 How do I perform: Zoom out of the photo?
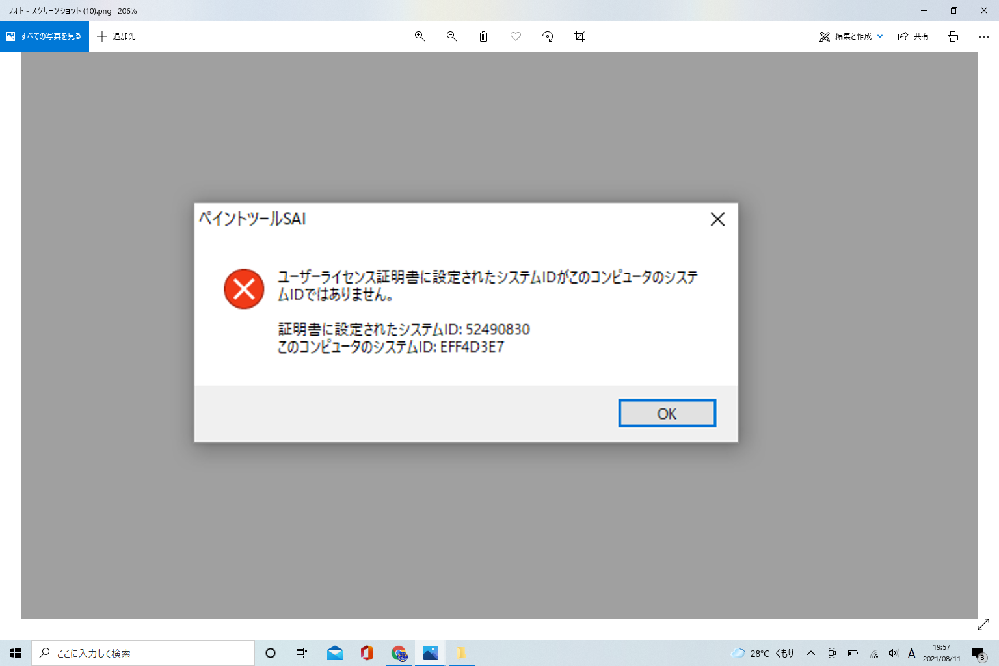452,36
